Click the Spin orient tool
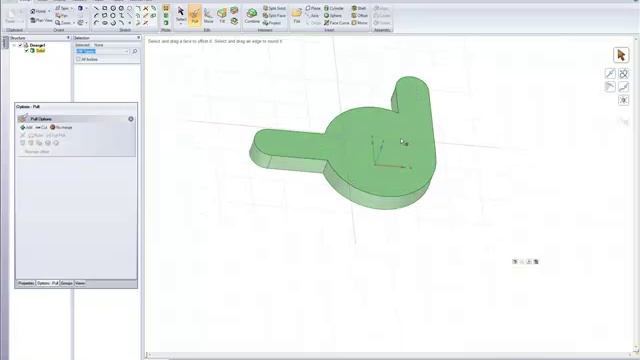 (x=62, y=8)
